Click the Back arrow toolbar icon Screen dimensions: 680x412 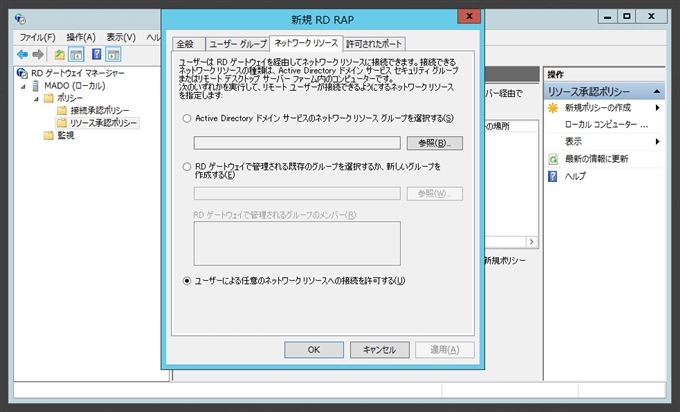pyautogui.click(x=22, y=55)
